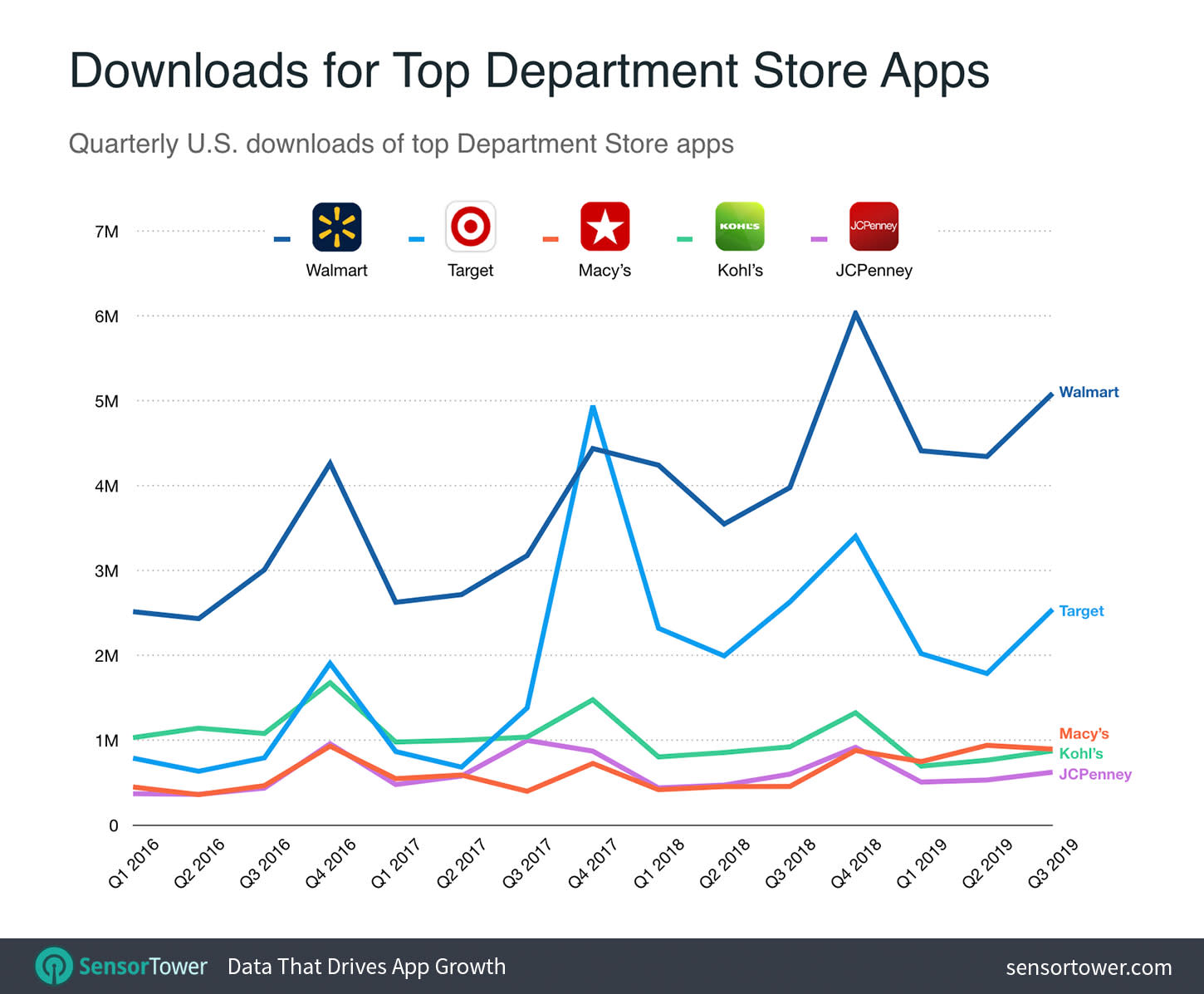Click the Sensor Tower logo in the footer
The image size is (1204, 994).
[55, 966]
